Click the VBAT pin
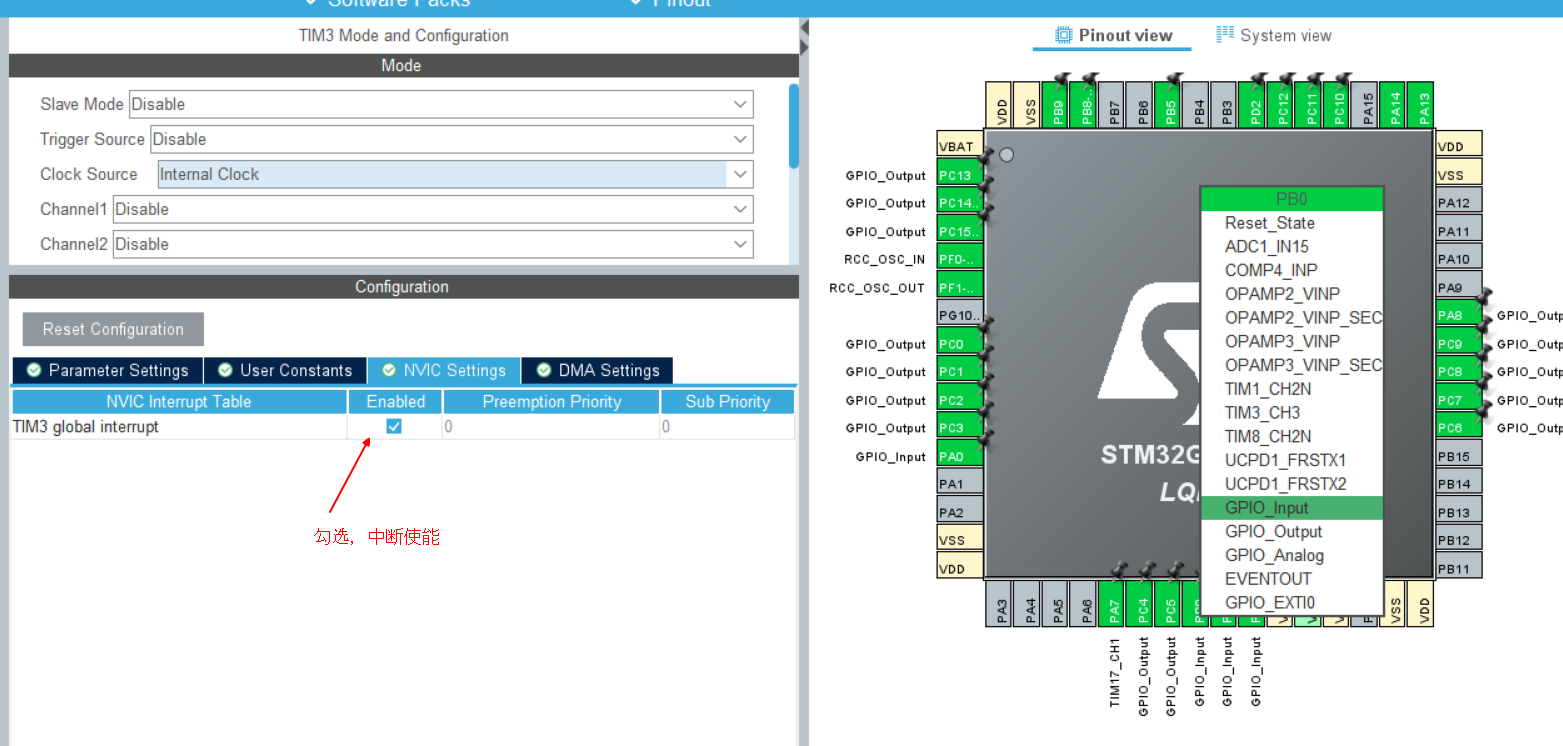1563x746 pixels. pyautogui.click(x=959, y=146)
